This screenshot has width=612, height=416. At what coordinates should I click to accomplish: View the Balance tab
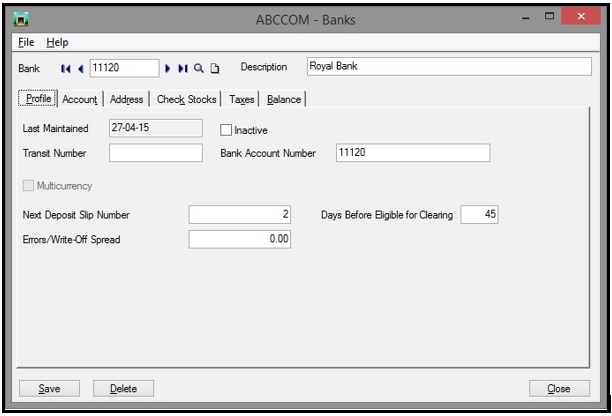[x=284, y=99]
